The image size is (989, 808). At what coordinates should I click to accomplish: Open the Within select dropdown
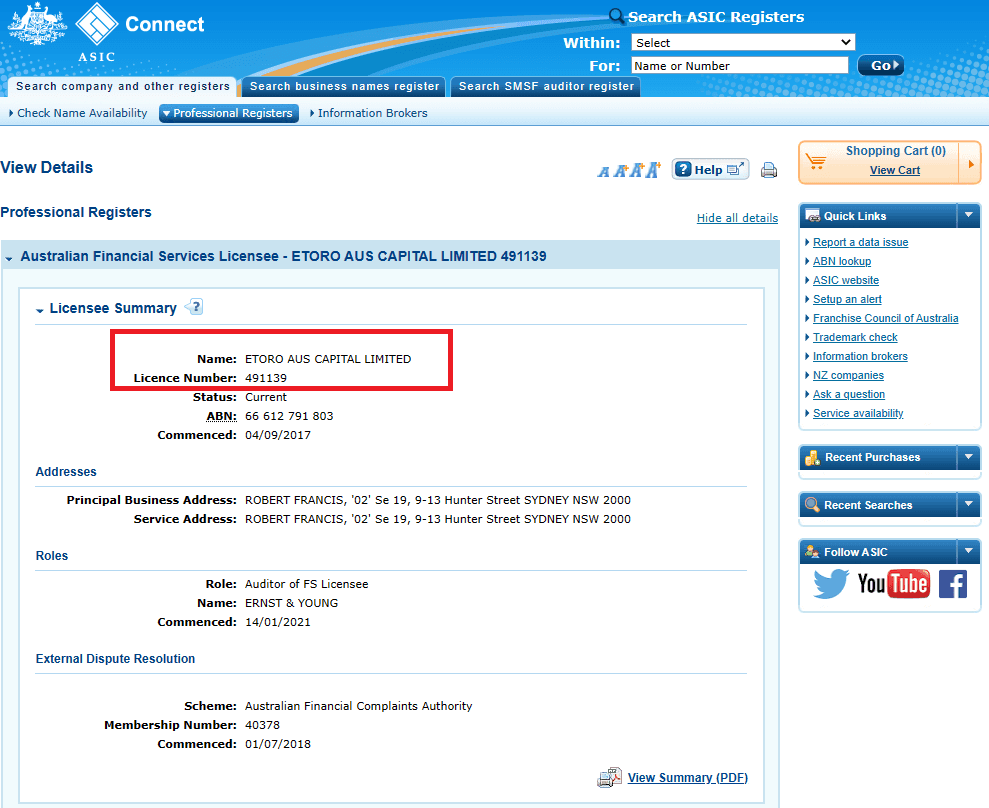click(x=743, y=42)
